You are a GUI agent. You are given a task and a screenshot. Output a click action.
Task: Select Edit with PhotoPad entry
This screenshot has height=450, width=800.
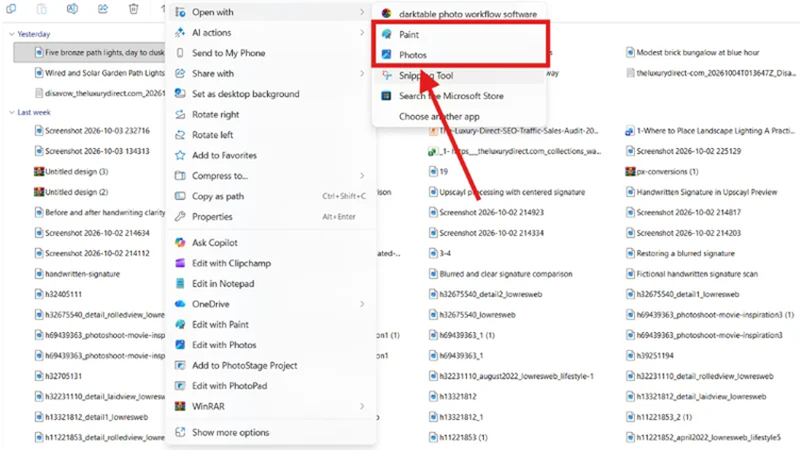[271, 386]
